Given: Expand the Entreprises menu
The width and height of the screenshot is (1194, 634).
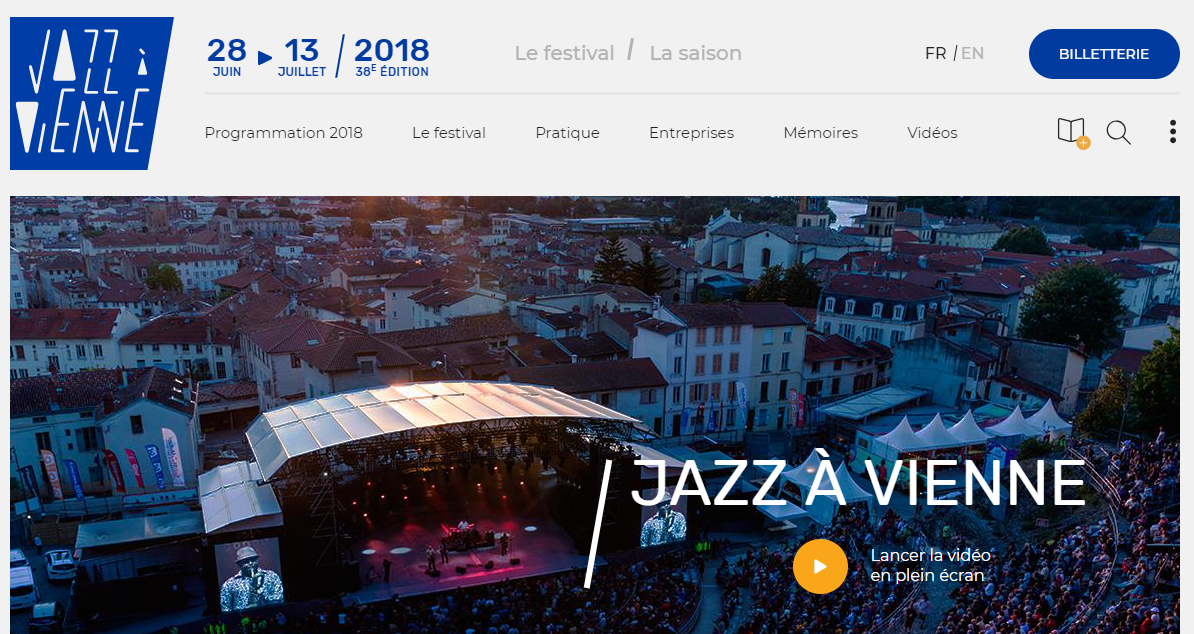Looking at the screenshot, I should point(691,132).
